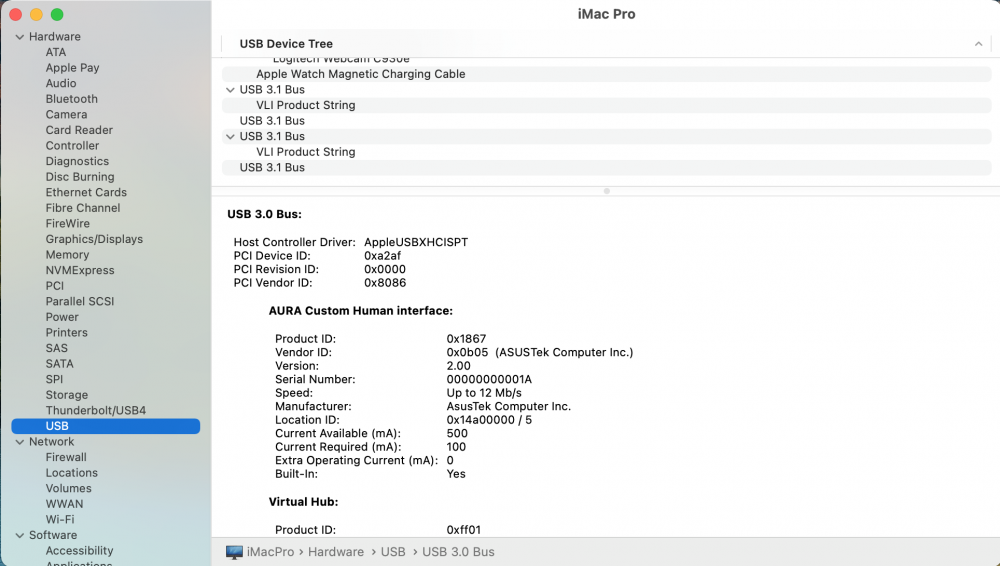The height and width of the screenshot is (566, 1000).
Task: Select Parallel SCSI in the sidebar
Action: (80, 302)
